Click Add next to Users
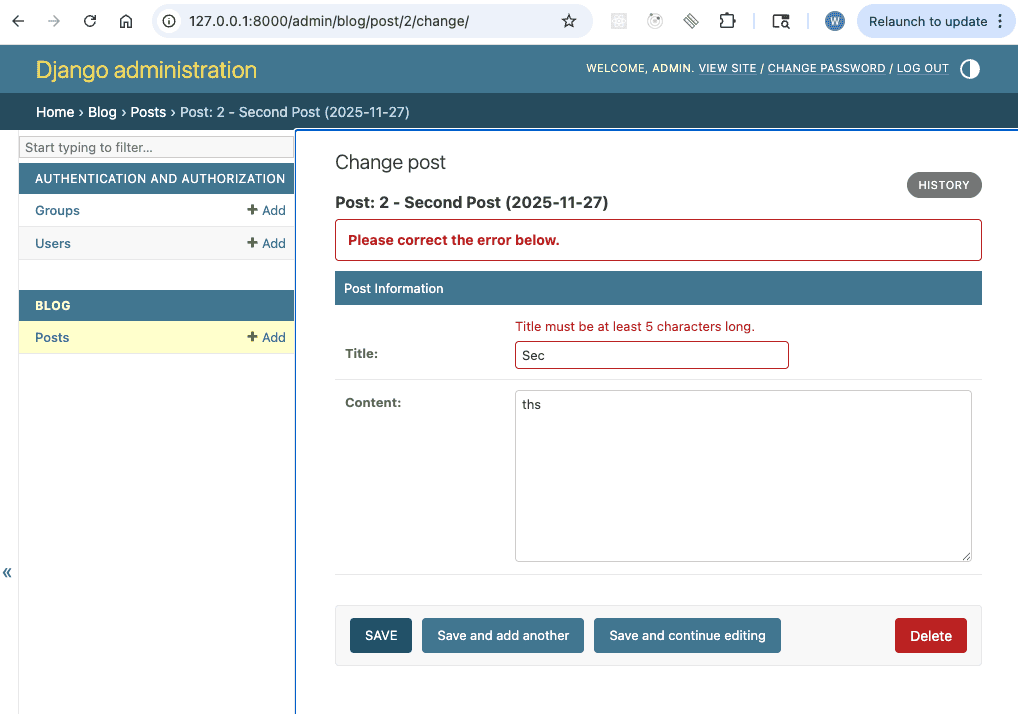The height and width of the screenshot is (714, 1018). pos(267,244)
